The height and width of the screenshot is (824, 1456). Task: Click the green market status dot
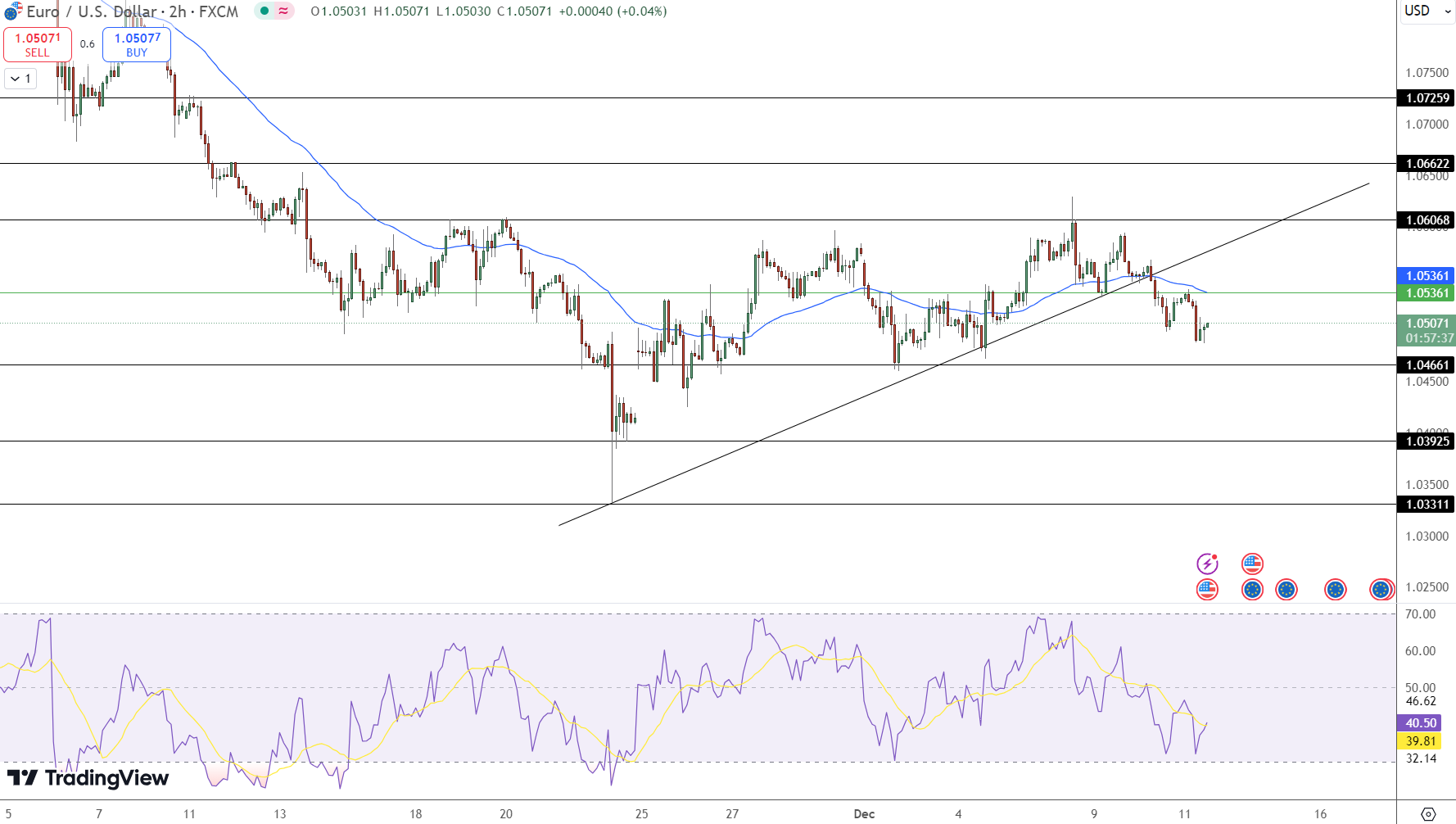(x=265, y=11)
